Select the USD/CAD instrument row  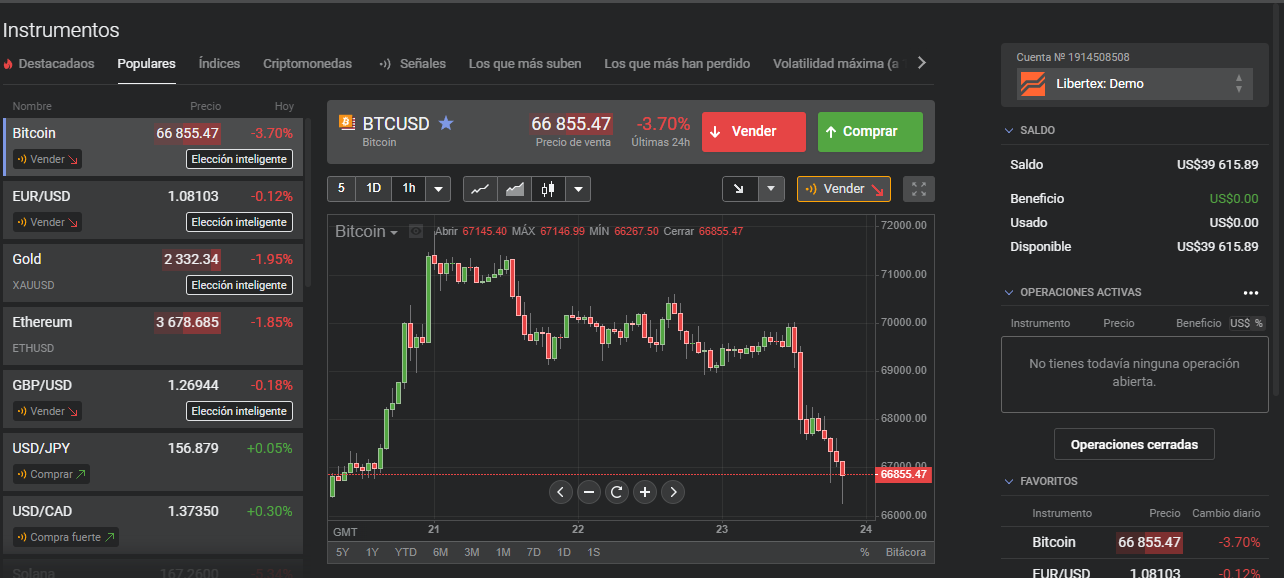tap(152, 524)
